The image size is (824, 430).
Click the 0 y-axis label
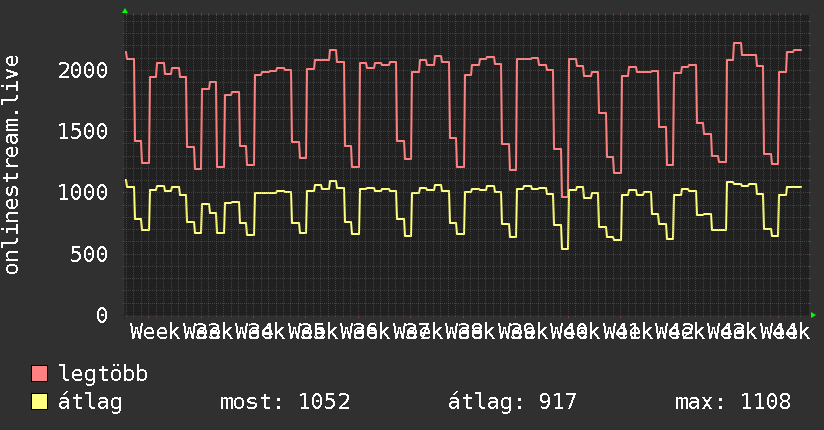pyautogui.click(x=102, y=315)
